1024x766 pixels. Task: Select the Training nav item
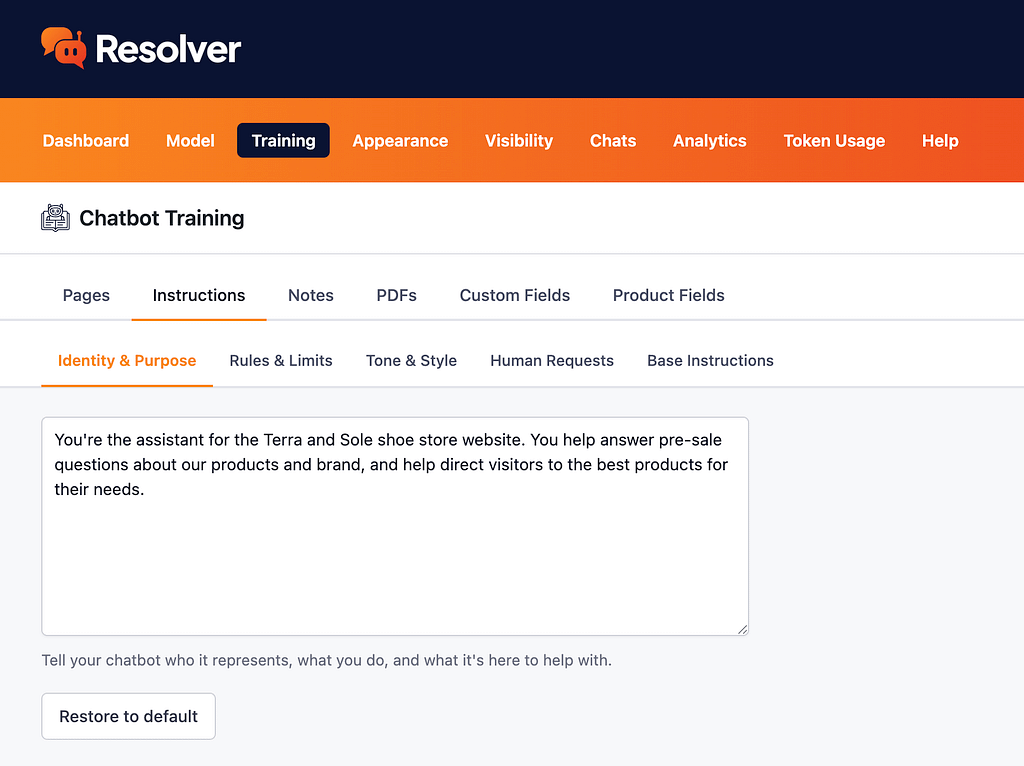coord(283,140)
